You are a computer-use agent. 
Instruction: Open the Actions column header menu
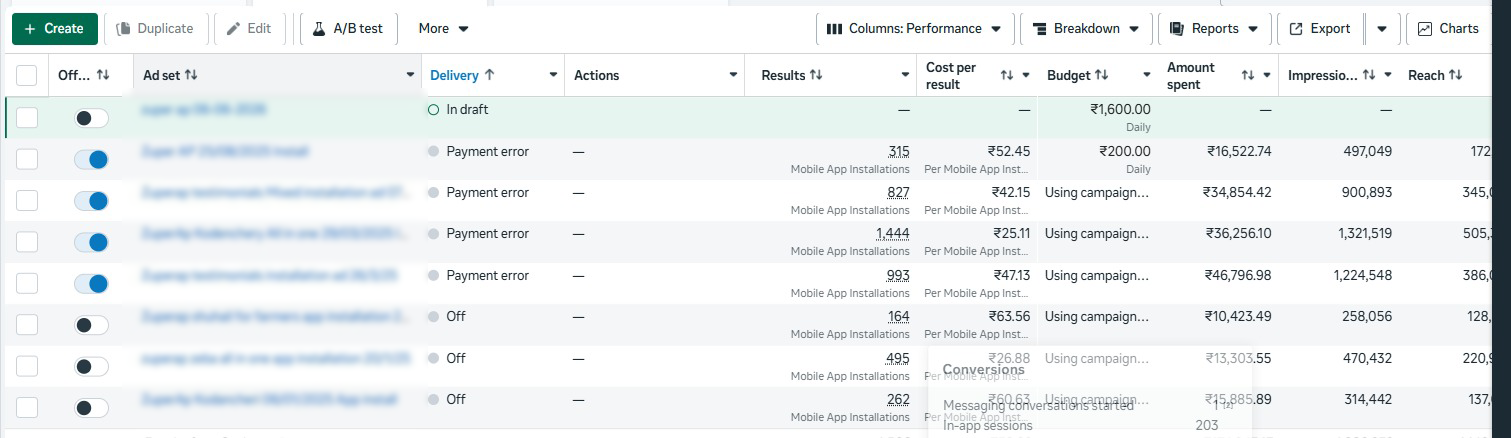tap(734, 75)
